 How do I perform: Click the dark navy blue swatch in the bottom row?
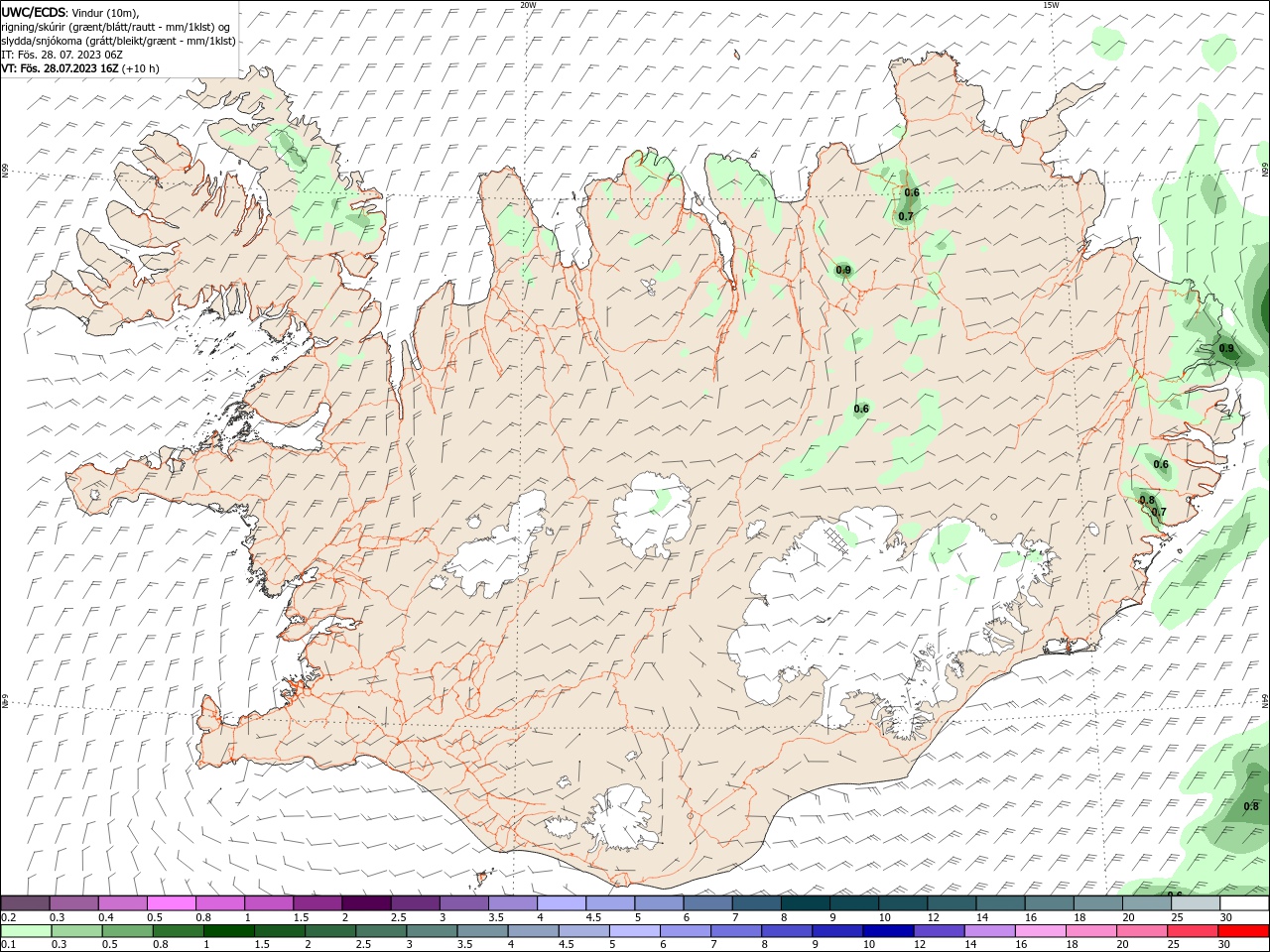pos(887,931)
